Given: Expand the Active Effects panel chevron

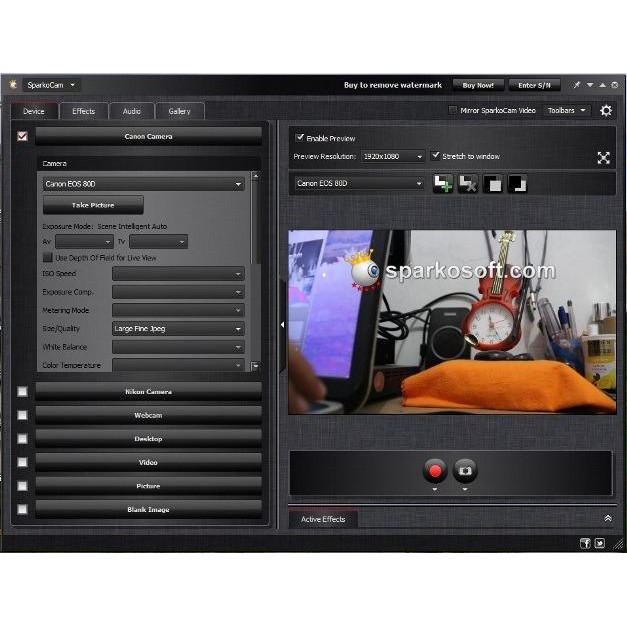Looking at the screenshot, I should 607,518.
